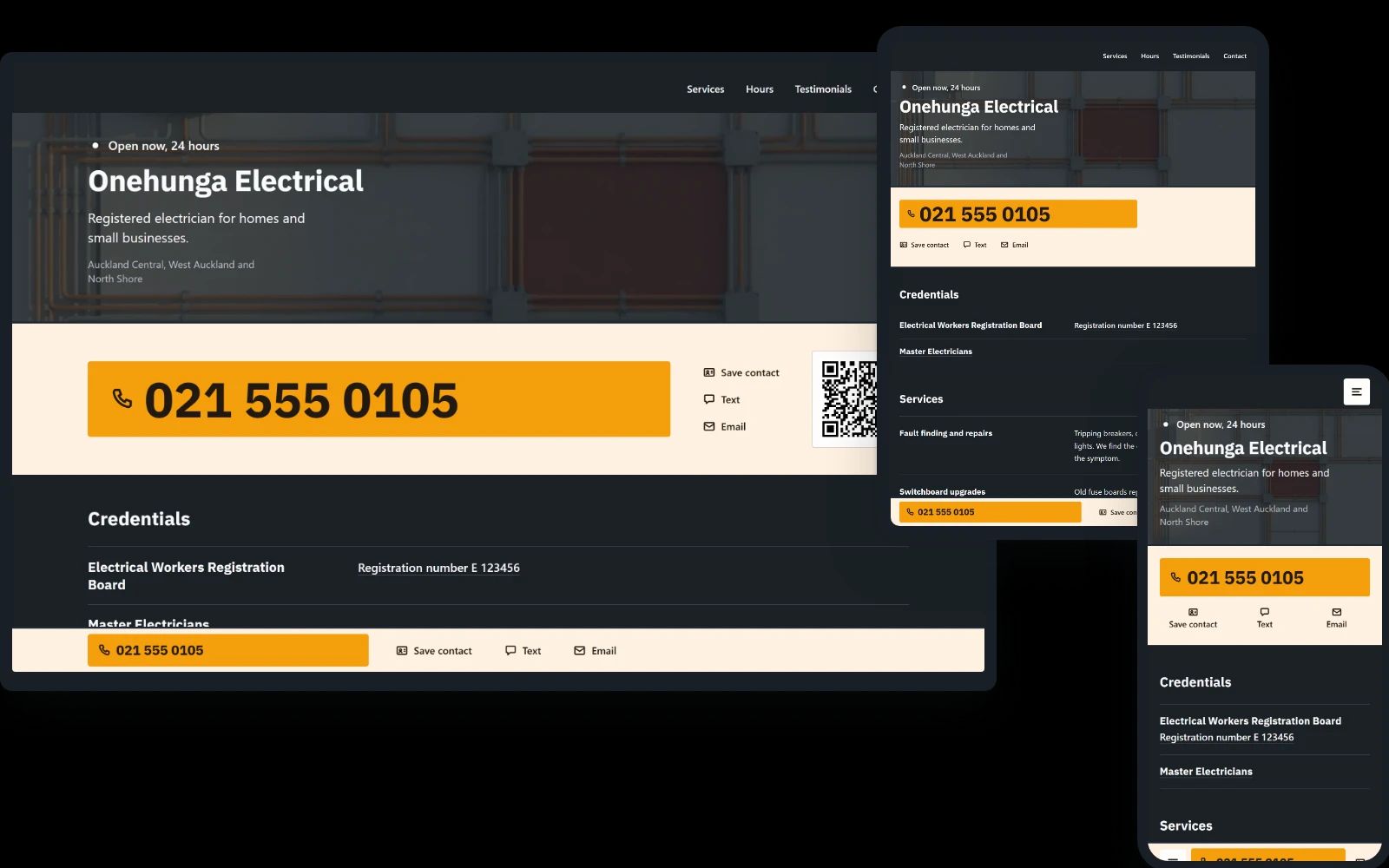Open Master Electricians link in mobile preview
Screen dimensions: 1389x868
1206,772
